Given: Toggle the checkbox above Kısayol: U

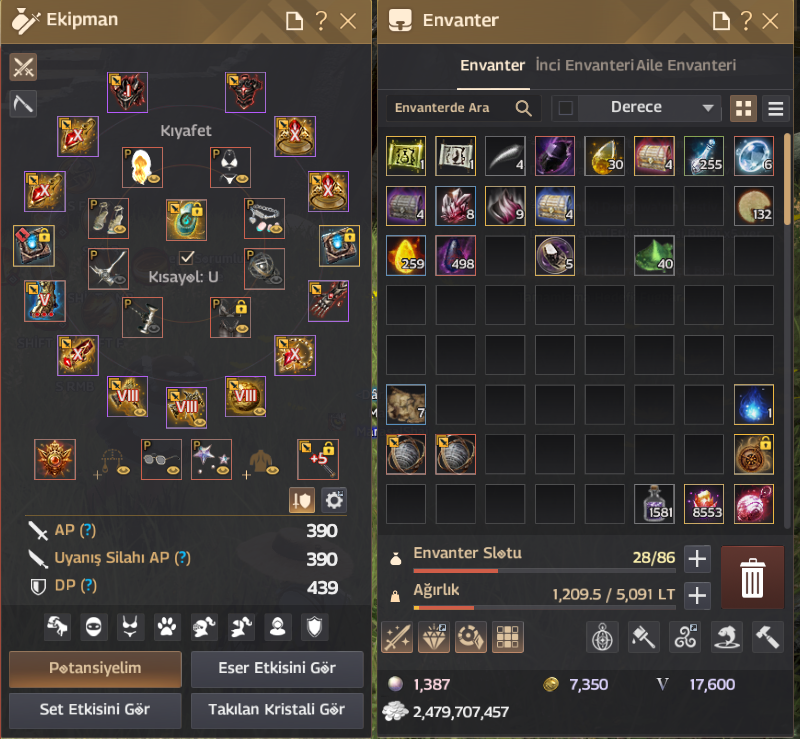Looking at the screenshot, I should tap(187, 257).
